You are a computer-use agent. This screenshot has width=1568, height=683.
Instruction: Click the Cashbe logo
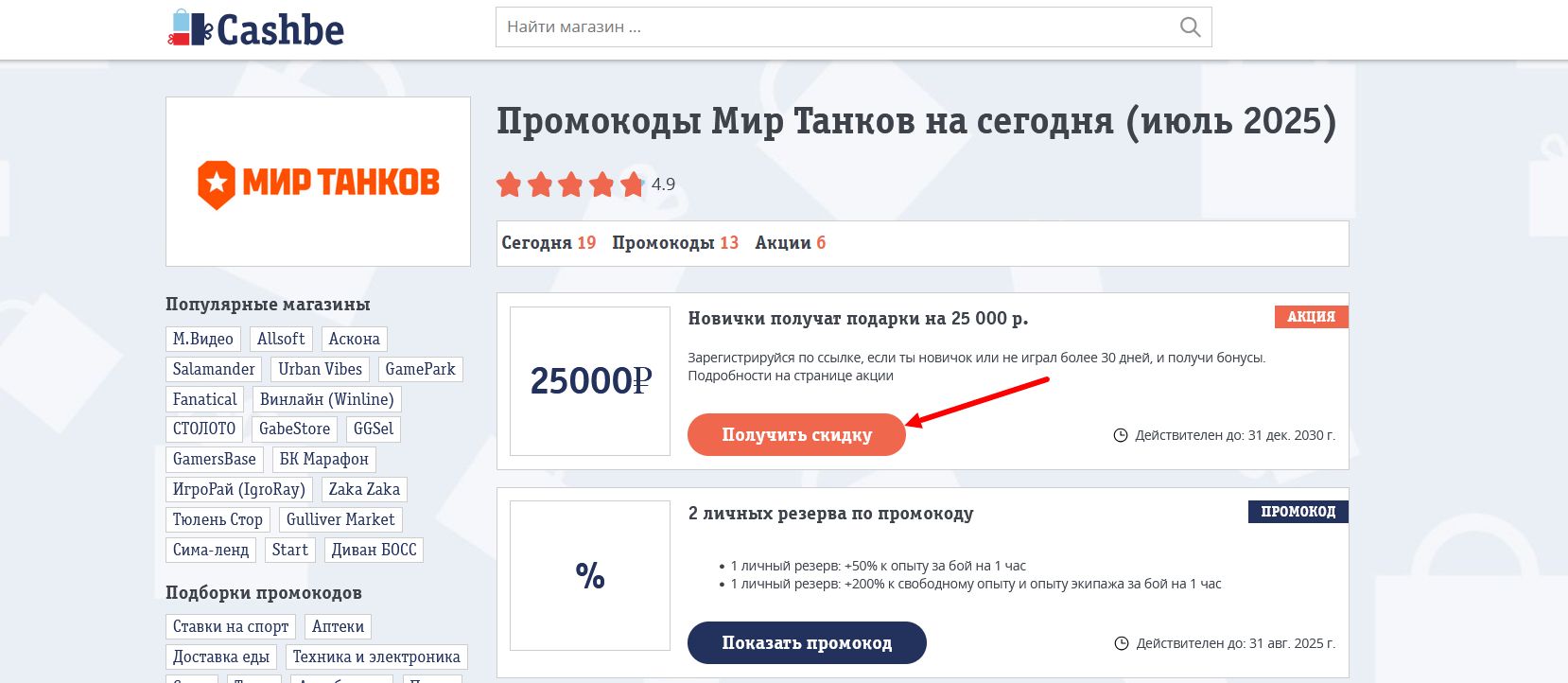(256, 28)
